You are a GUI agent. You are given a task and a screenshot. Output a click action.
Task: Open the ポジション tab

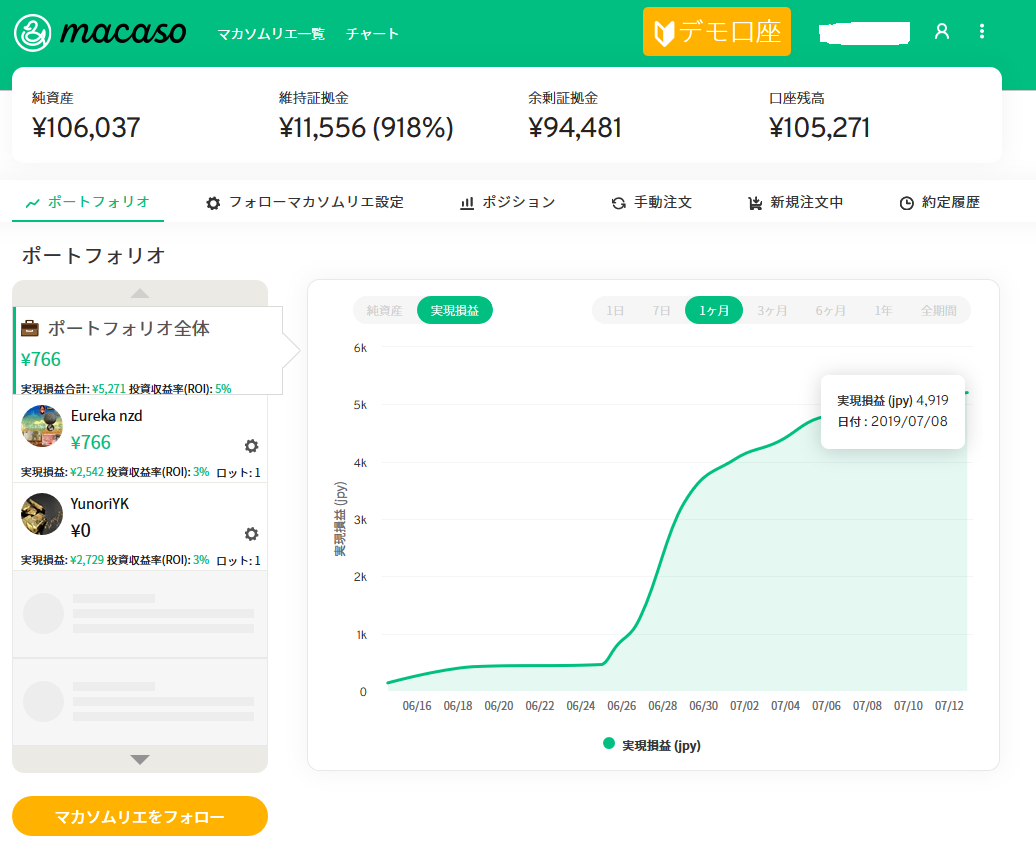pyautogui.click(x=507, y=202)
